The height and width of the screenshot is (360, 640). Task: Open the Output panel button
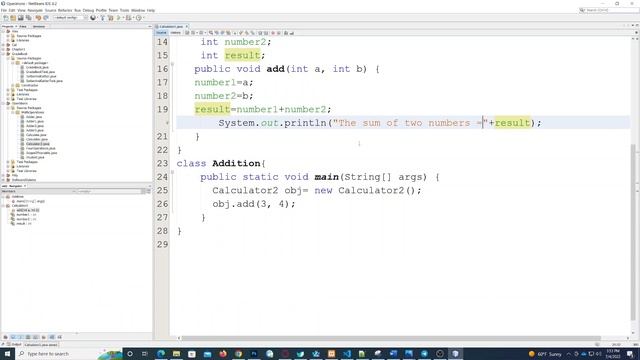pyautogui.click(x=14, y=345)
